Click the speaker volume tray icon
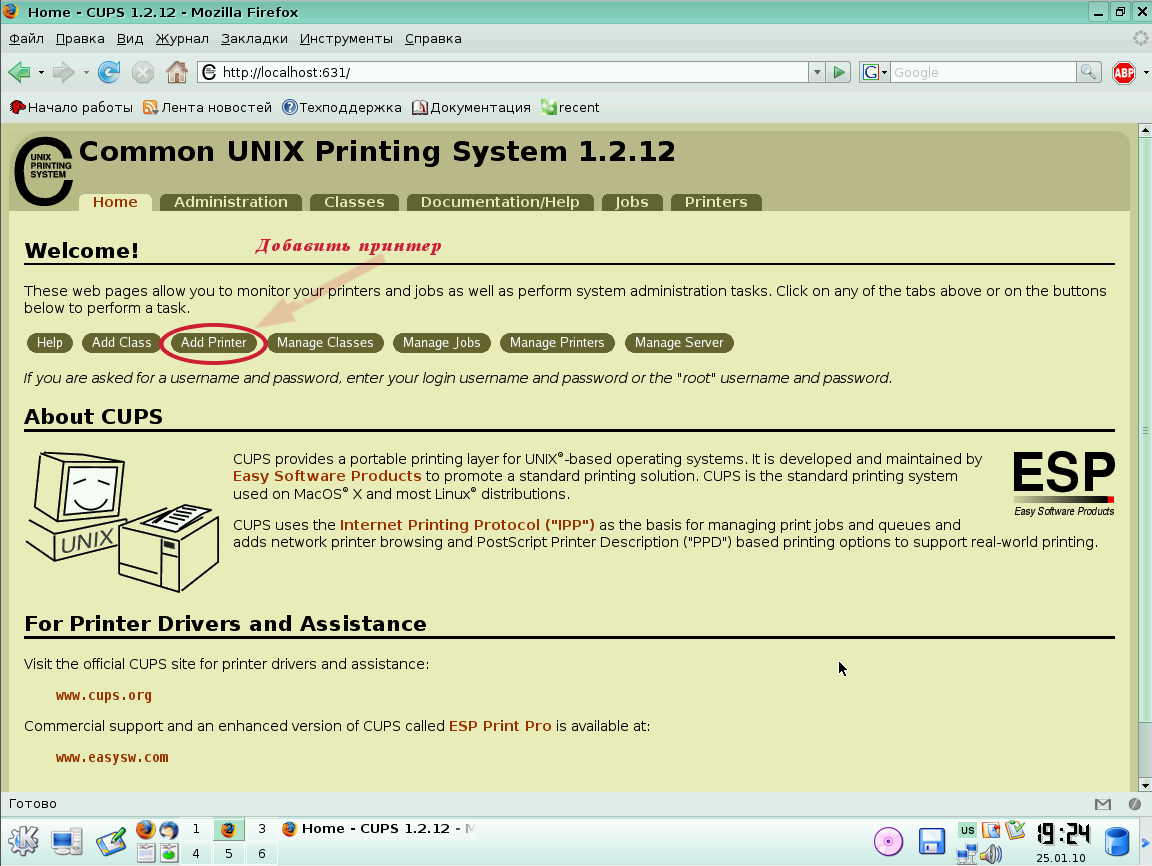This screenshot has width=1152, height=866. coord(991,854)
